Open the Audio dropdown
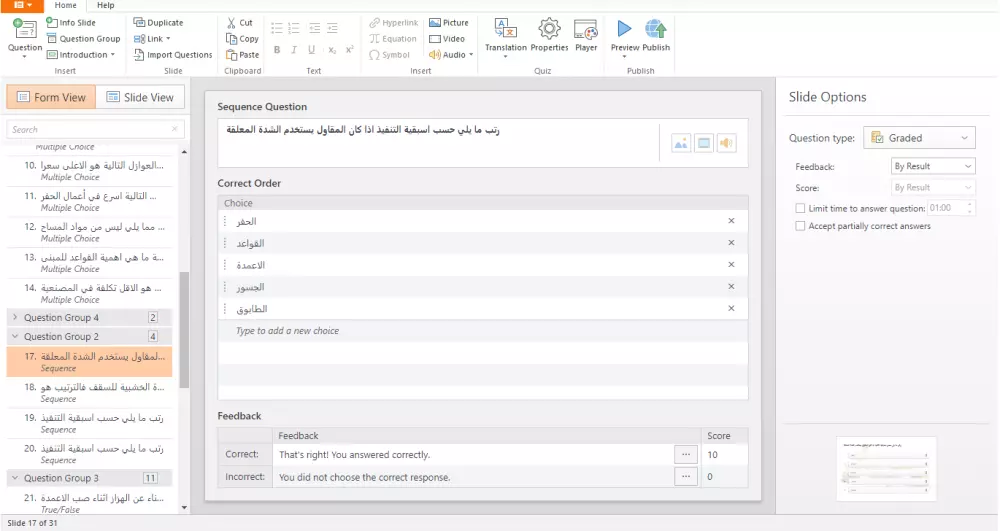 [x=451, y=55]
